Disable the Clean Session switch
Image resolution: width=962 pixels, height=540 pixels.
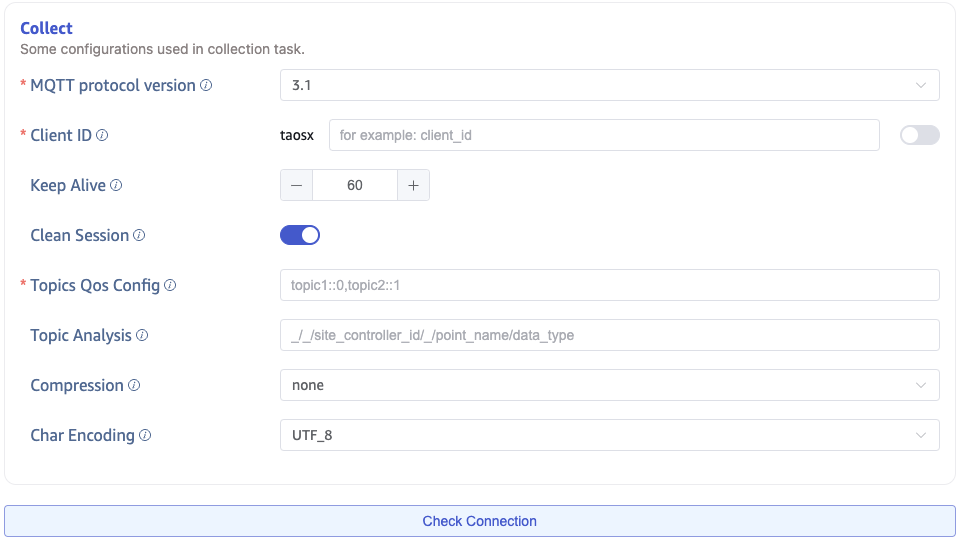click(300, 235)
